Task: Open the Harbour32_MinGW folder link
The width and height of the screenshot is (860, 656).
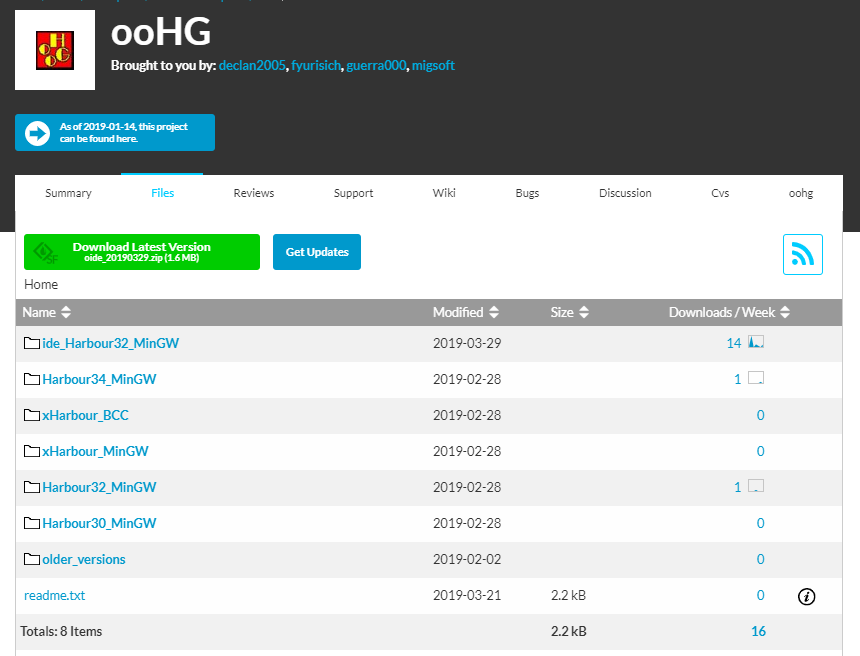Action: pyautogui.click(x=99, y=487)
